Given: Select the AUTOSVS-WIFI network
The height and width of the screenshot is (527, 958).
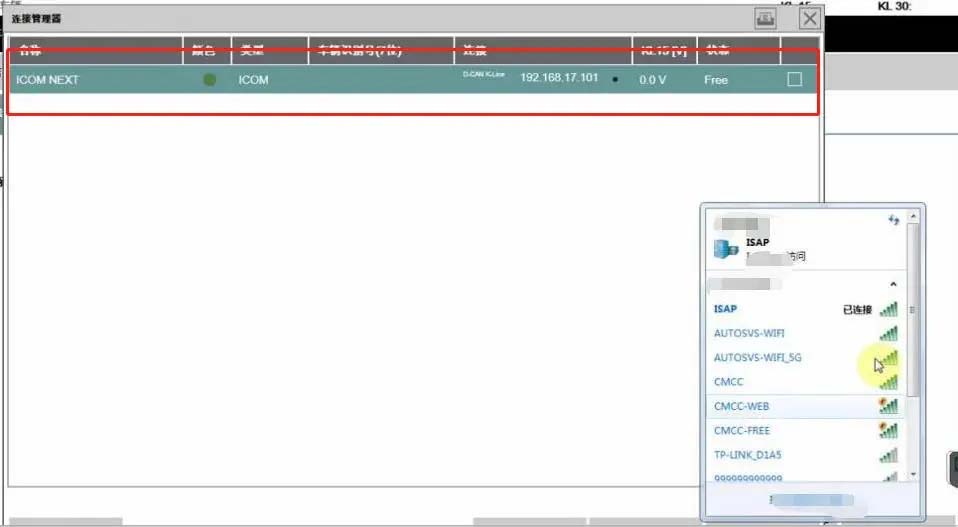Looking at the screenshot, I should click(x=805, y=333).
